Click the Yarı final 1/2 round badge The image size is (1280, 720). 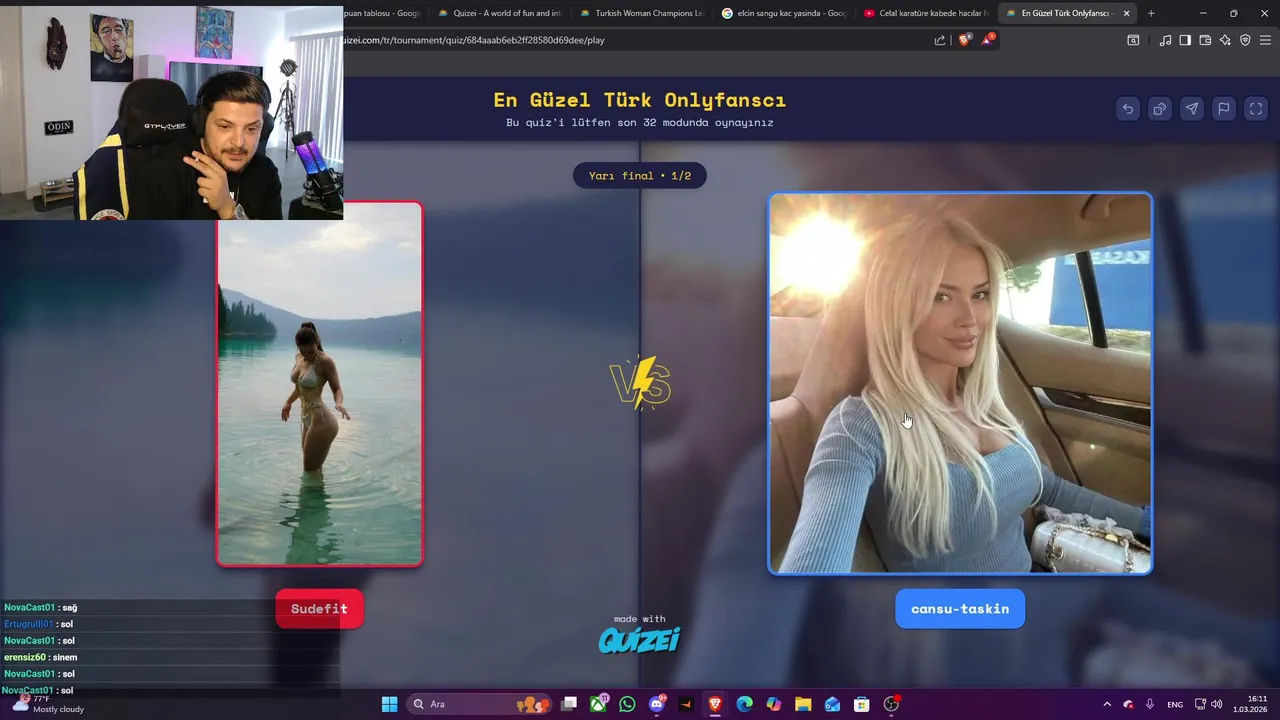click(640, 176)
